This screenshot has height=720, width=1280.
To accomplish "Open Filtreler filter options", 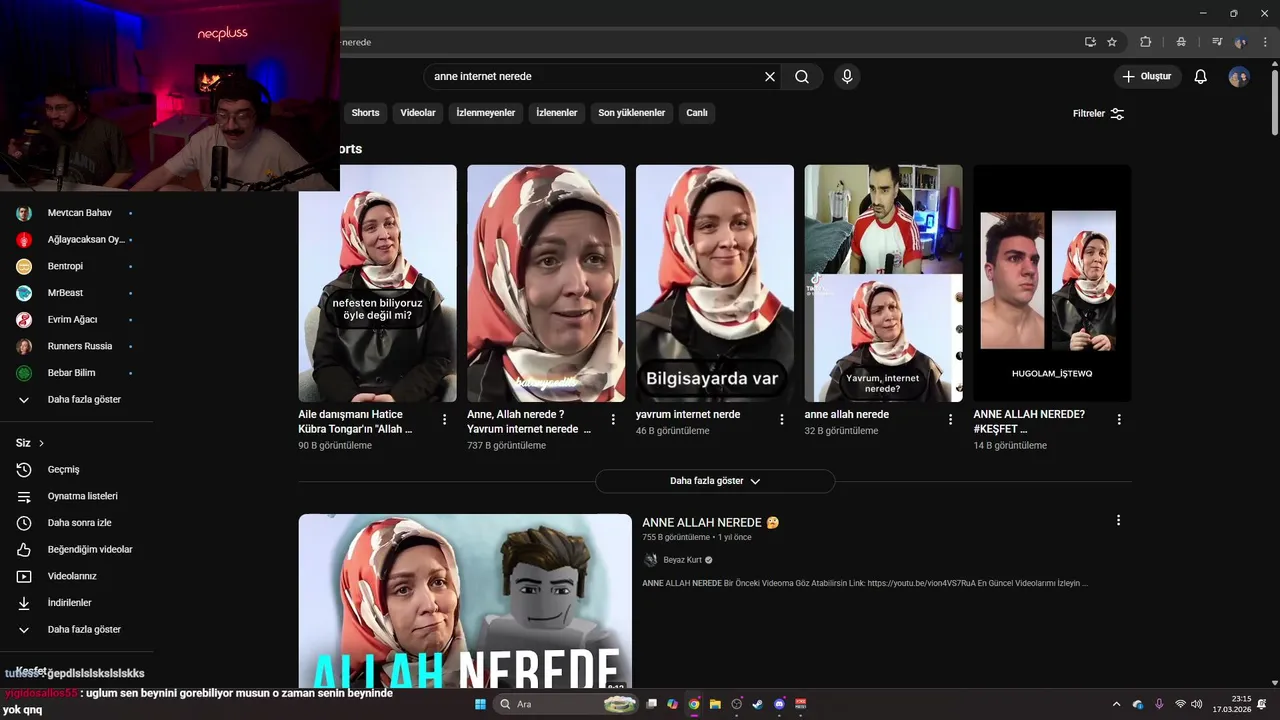I will click(x=1098, y=113).
